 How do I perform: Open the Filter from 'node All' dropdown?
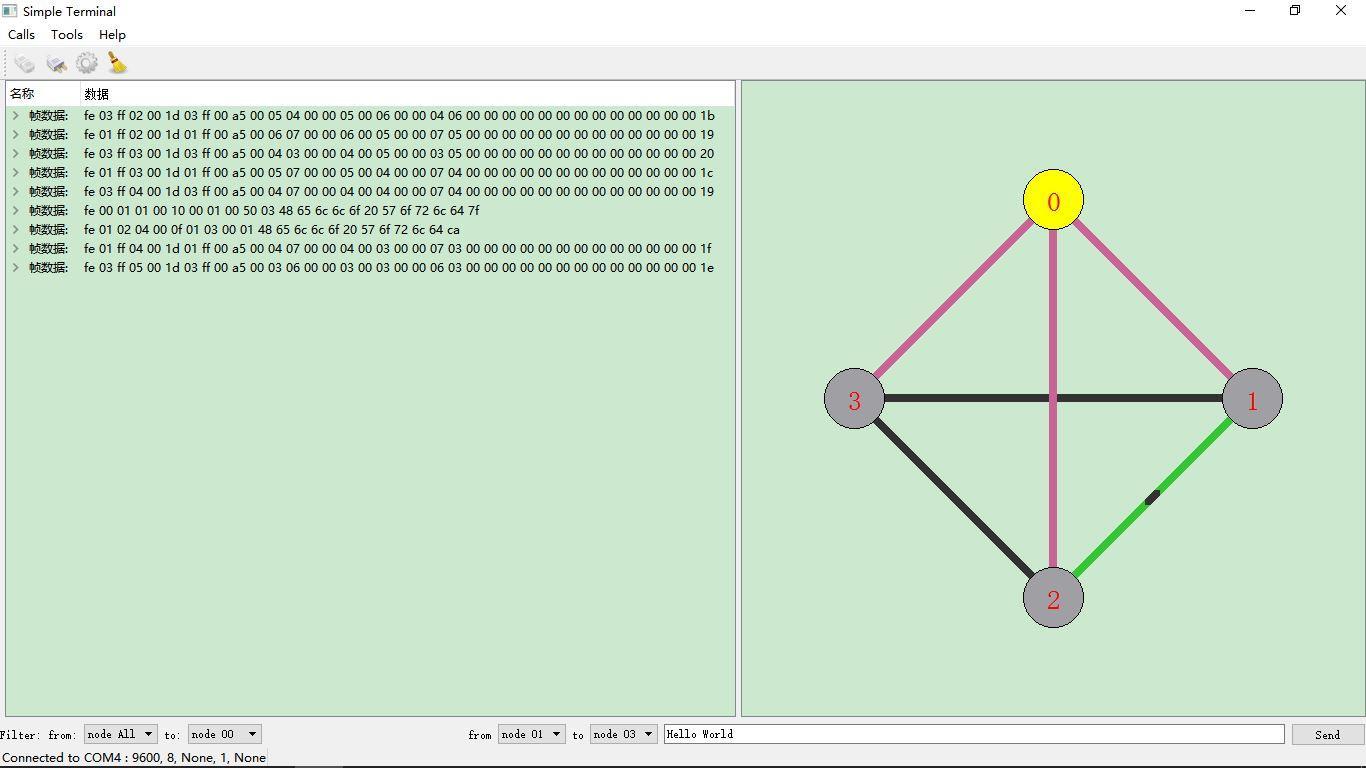[x=121, y=734]
